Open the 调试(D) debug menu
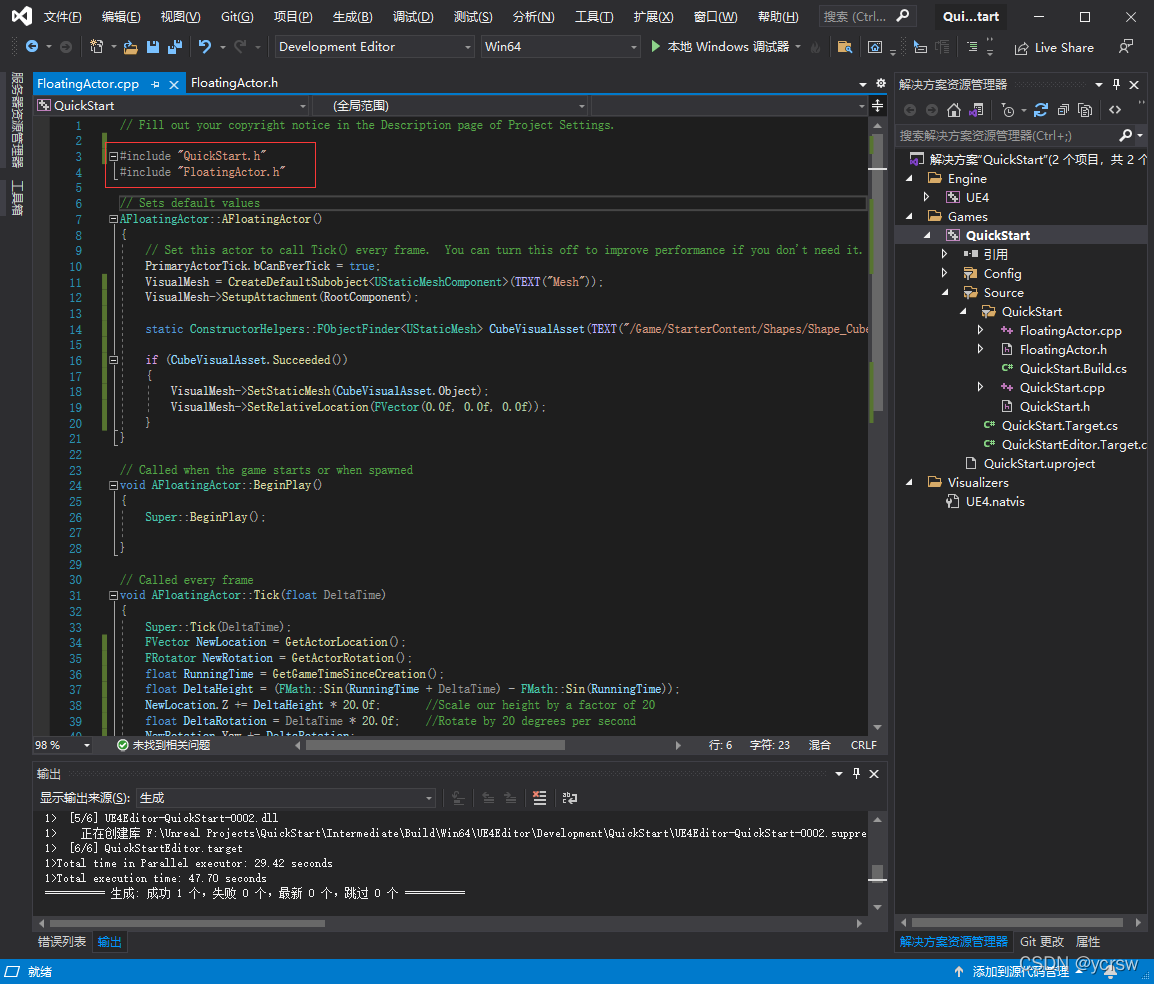1154x984 pixels. [413, 17]
